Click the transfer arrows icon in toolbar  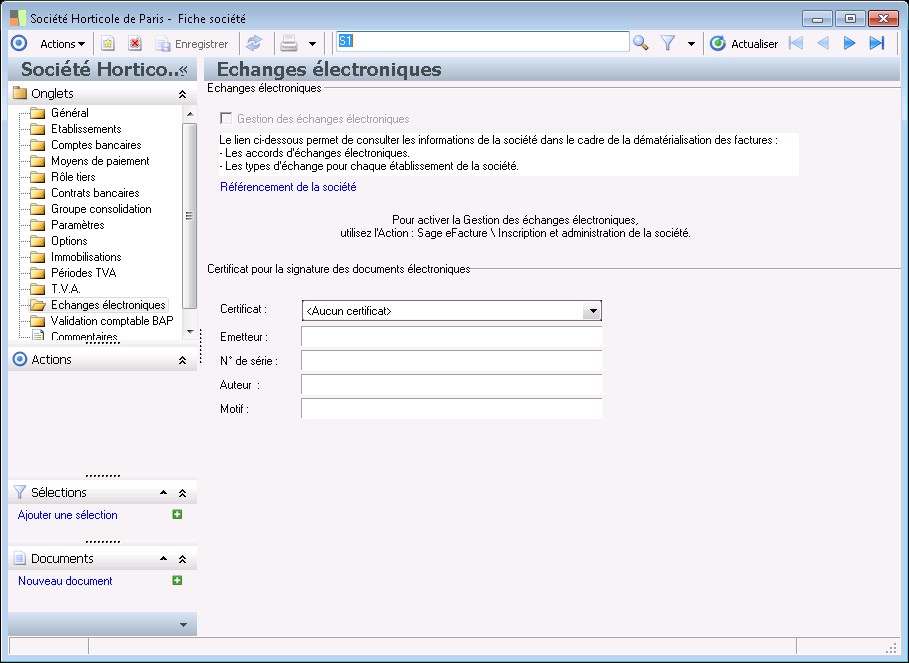[x=254, y=43]
